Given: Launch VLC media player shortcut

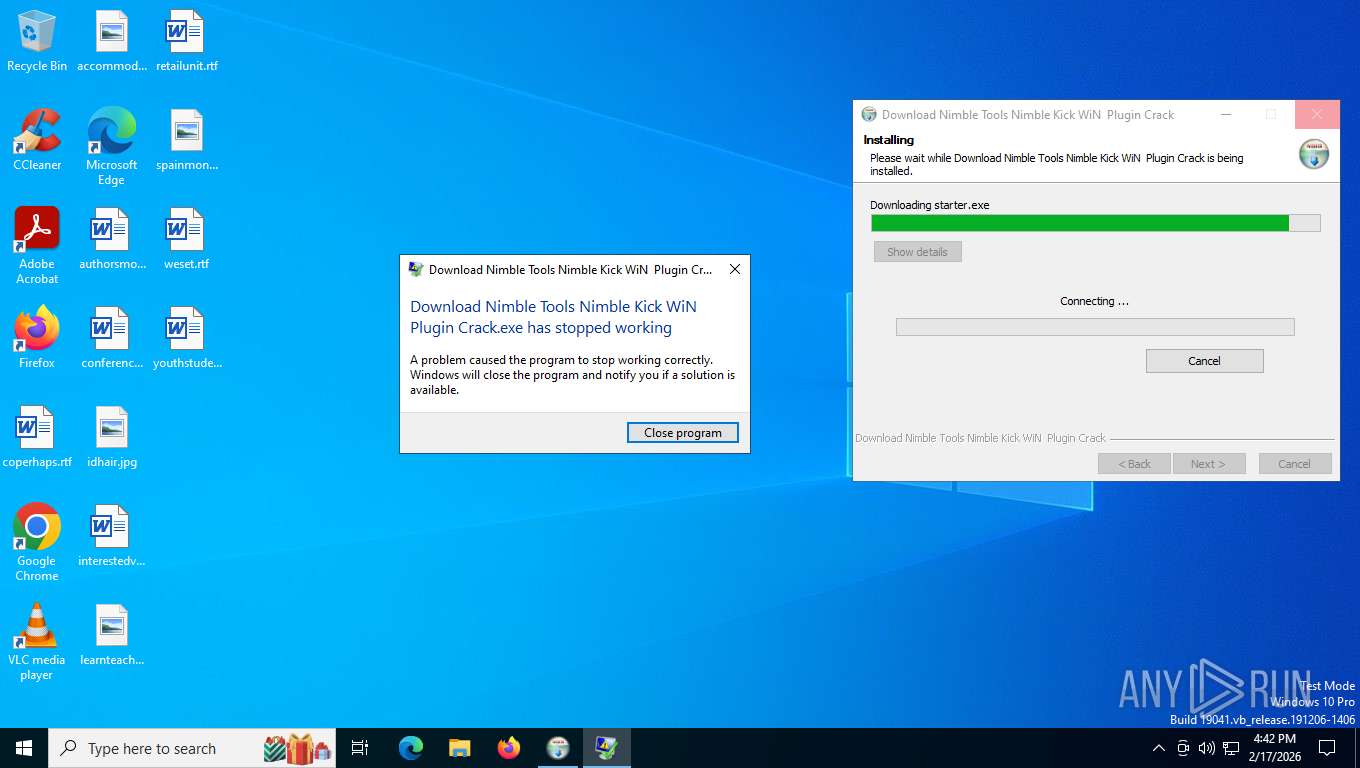Looking at the screenshot, I should [x=37, y=642].
